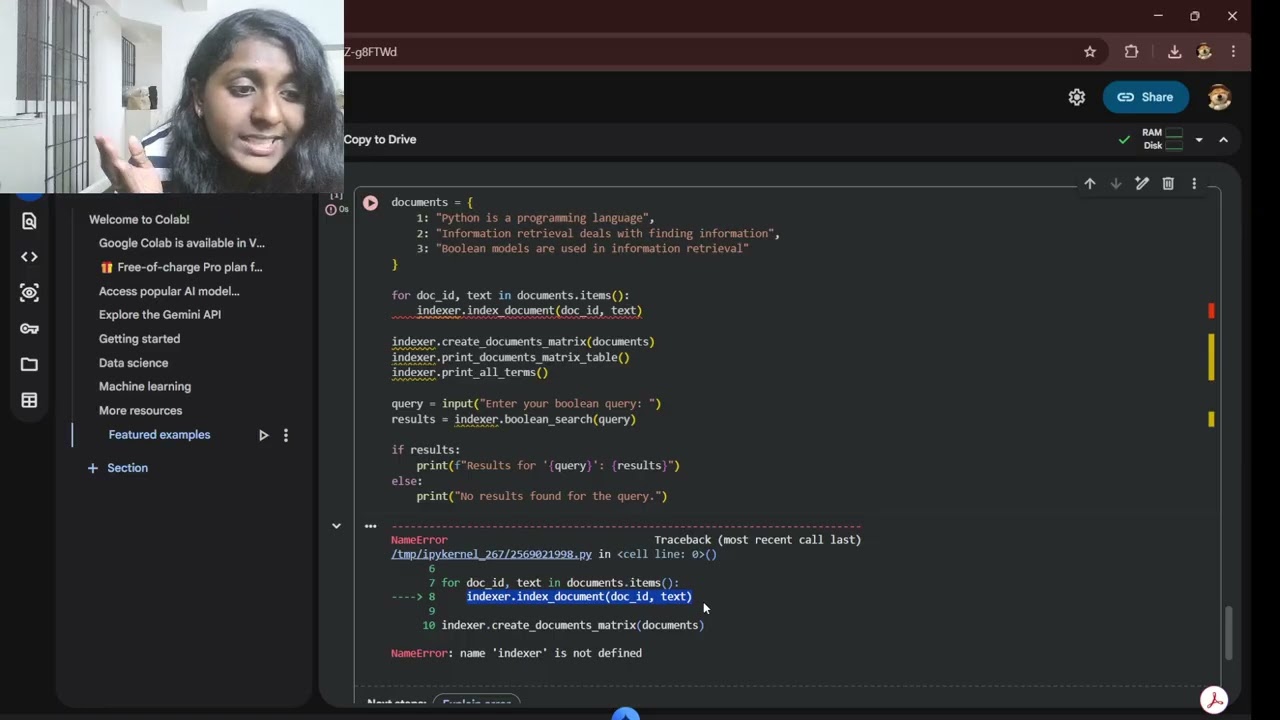Open the Files folder sidebar icon
The height and width of the screenshot is (720, 1280).
click(x=29, y=365)
